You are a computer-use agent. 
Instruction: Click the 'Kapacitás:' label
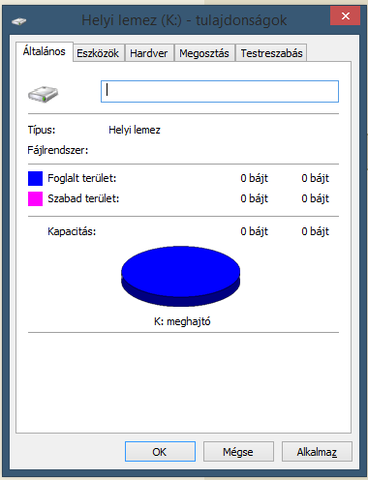pyautogui.click(x=72, y=231)
